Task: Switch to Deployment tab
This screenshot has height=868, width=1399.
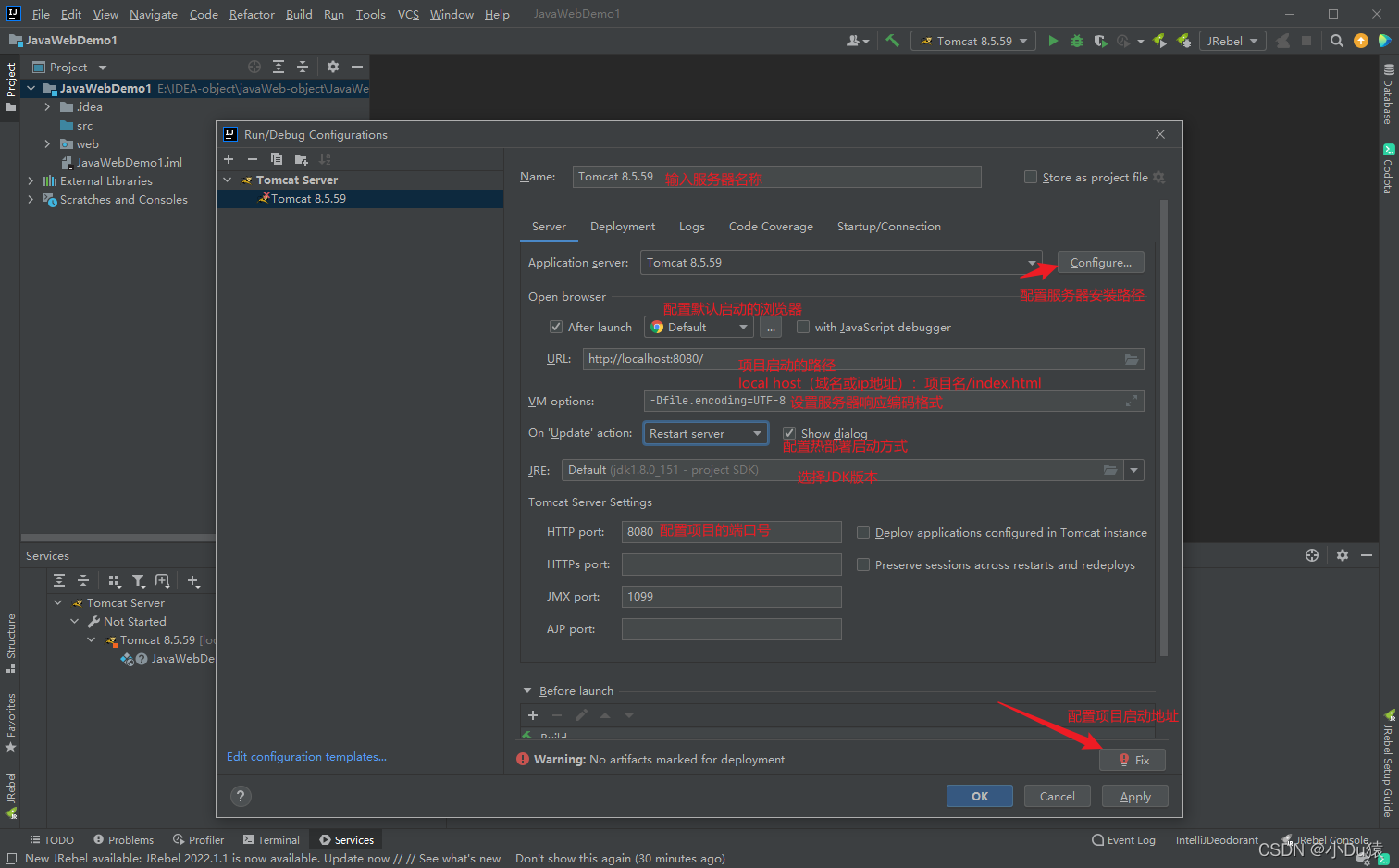Action: click(623, 227)
